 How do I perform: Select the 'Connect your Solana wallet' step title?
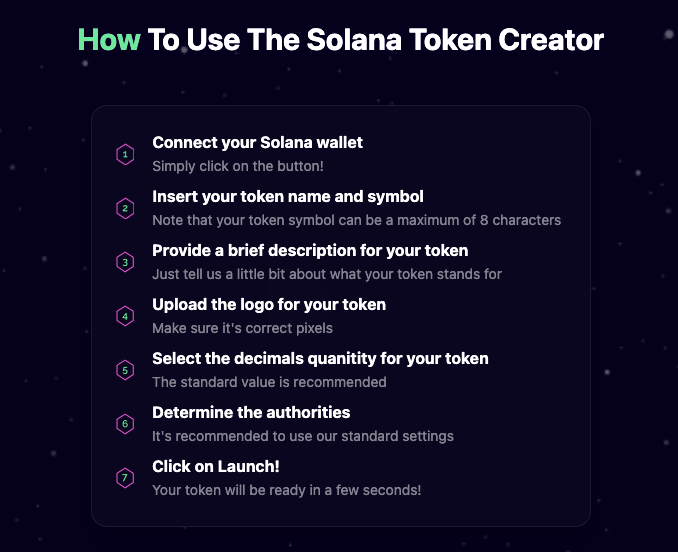257,143
